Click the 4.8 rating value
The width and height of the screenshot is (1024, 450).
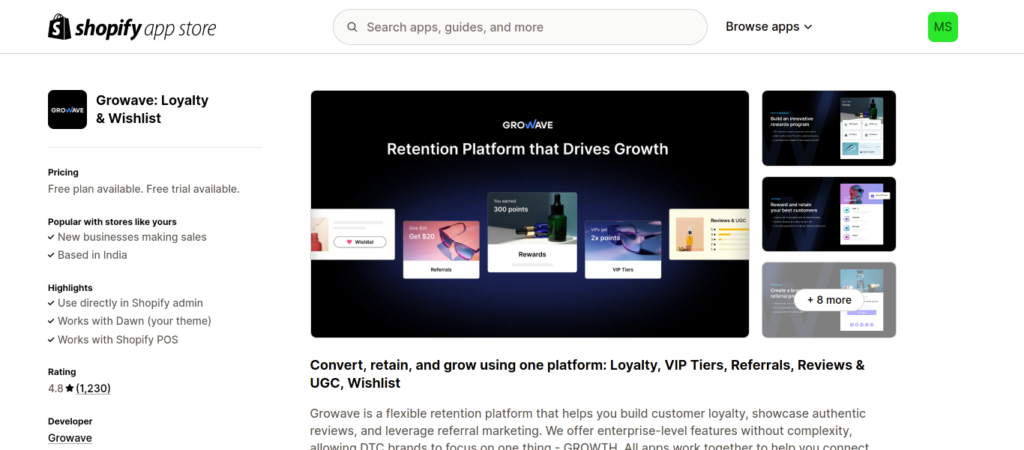(x=56, y=388)
